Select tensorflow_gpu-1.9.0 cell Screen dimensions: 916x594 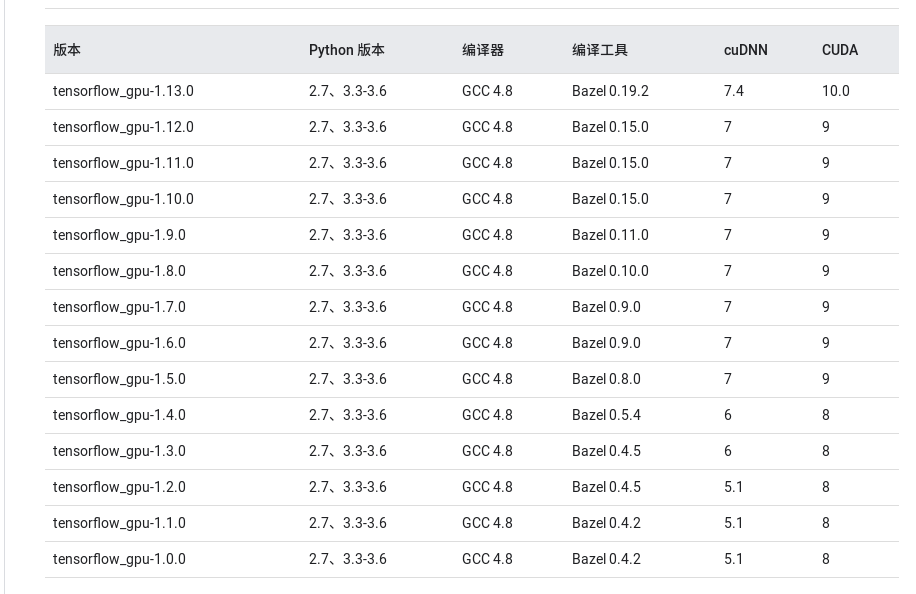(x=119, y=235)
